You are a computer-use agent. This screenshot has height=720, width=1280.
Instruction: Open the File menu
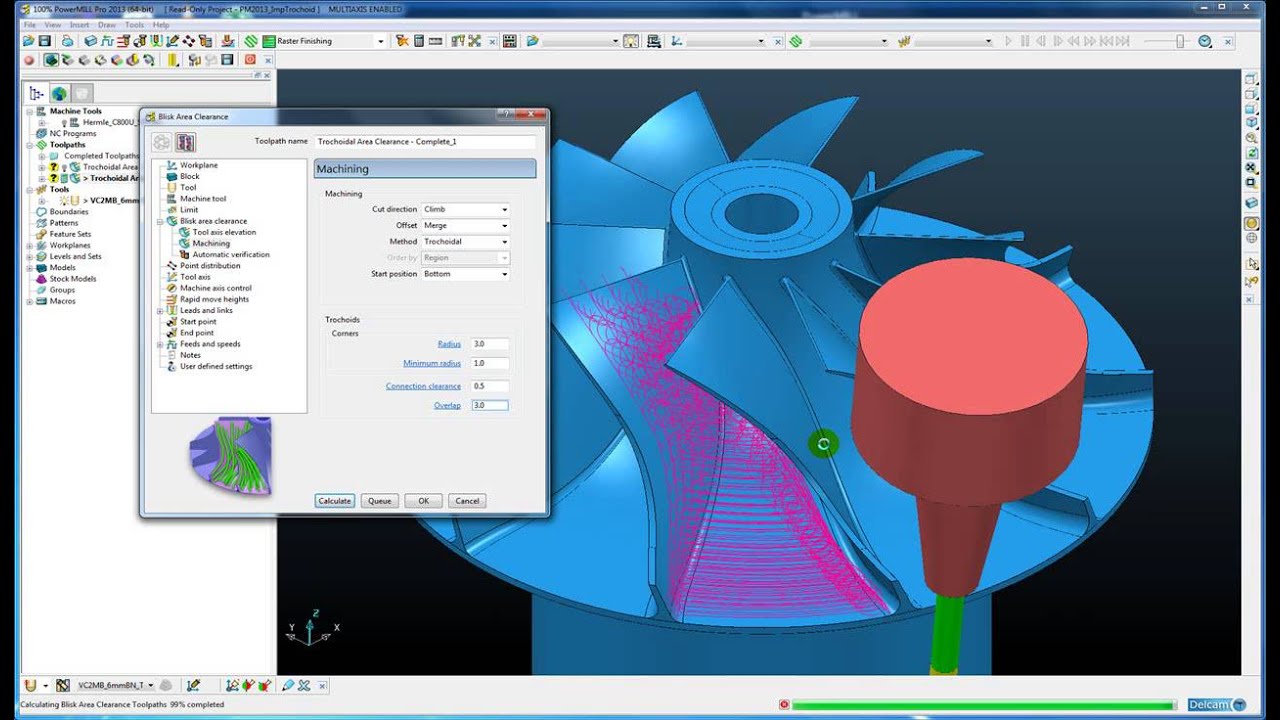[29, 24]
